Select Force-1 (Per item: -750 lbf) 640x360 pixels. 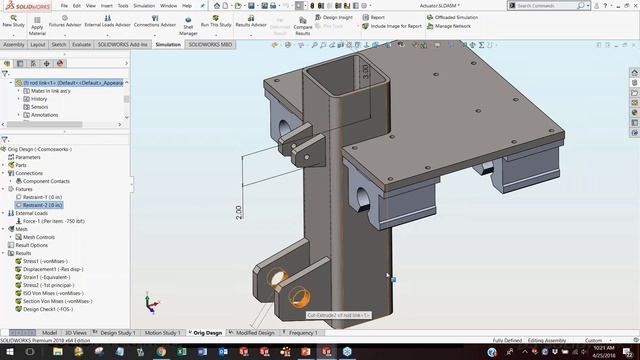point(53,221)
